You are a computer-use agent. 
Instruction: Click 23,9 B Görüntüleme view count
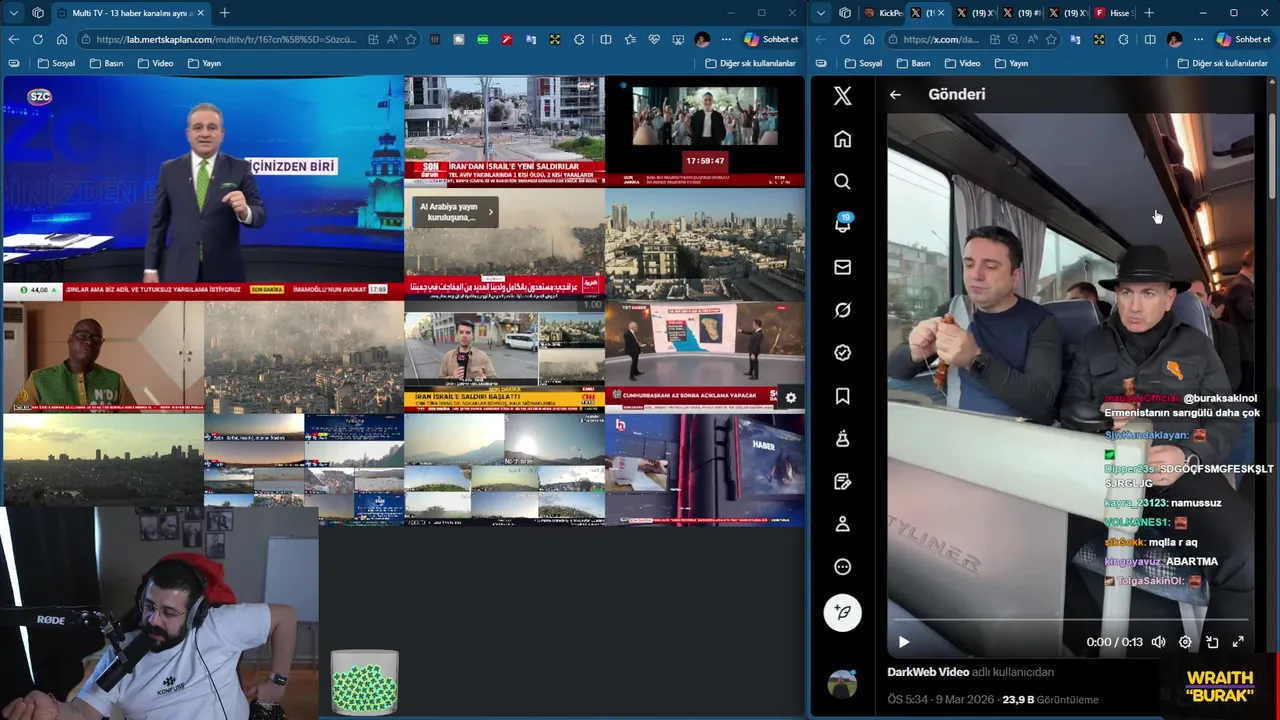pyautogui.click(x=1050, y=700)
